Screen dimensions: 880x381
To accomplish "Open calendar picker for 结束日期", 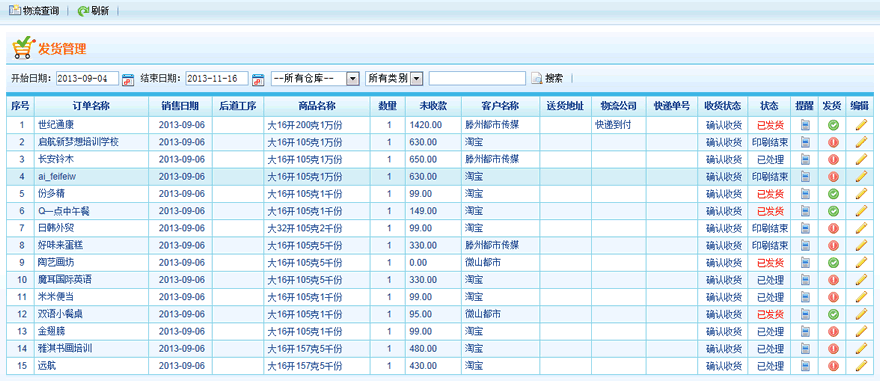I will pos(258,79).
